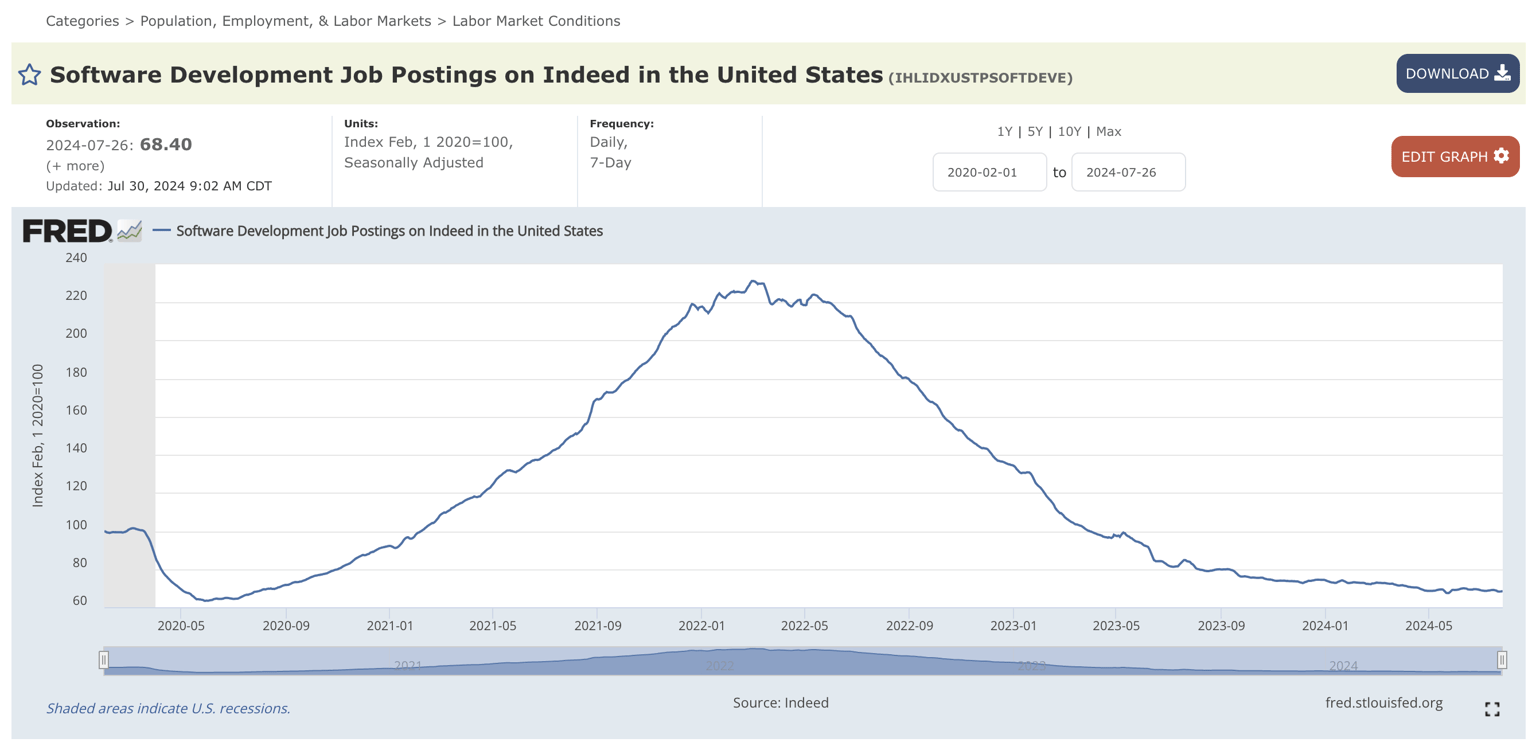Screen dimensions: 1536x750
Task: Click the y-axis title 'Index Feb, 1 2020=100'
Action: [38, 435]
